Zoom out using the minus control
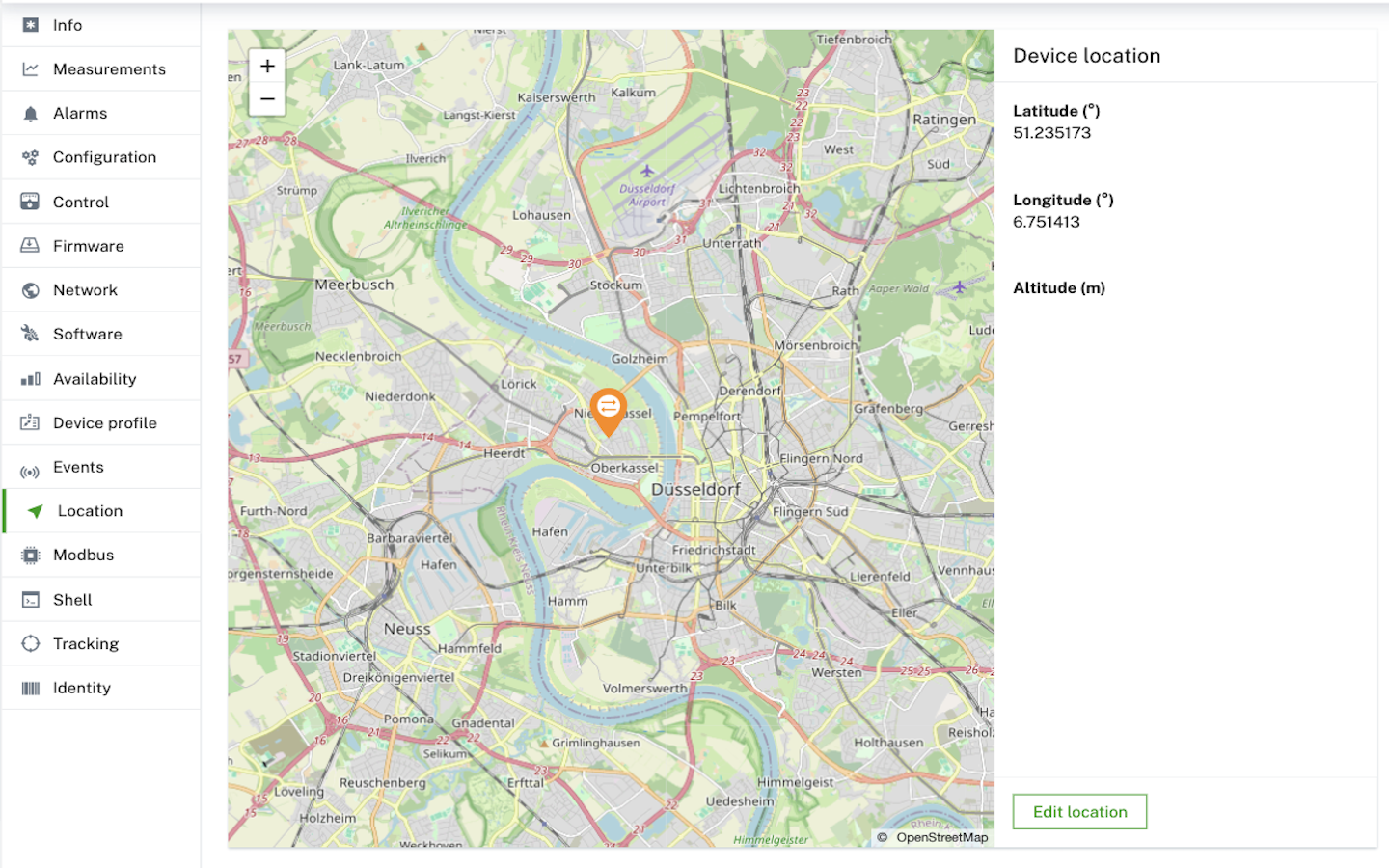 point(266,98)
